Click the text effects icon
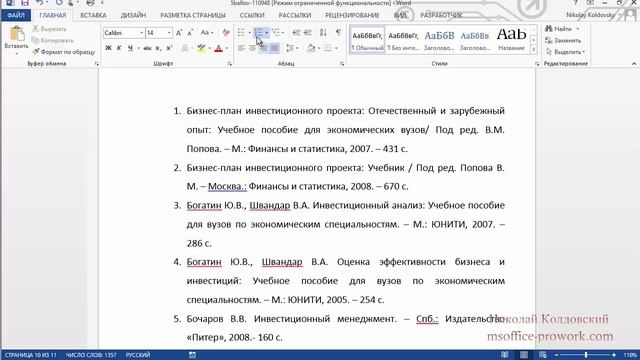The width and height of the screenshot is (640, 360). tap(185, 48)
